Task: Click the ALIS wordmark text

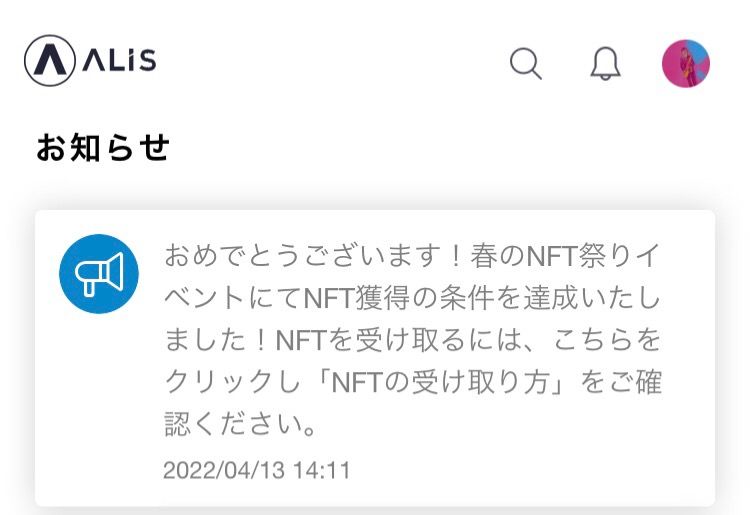Action: click(x=118, y=61)
